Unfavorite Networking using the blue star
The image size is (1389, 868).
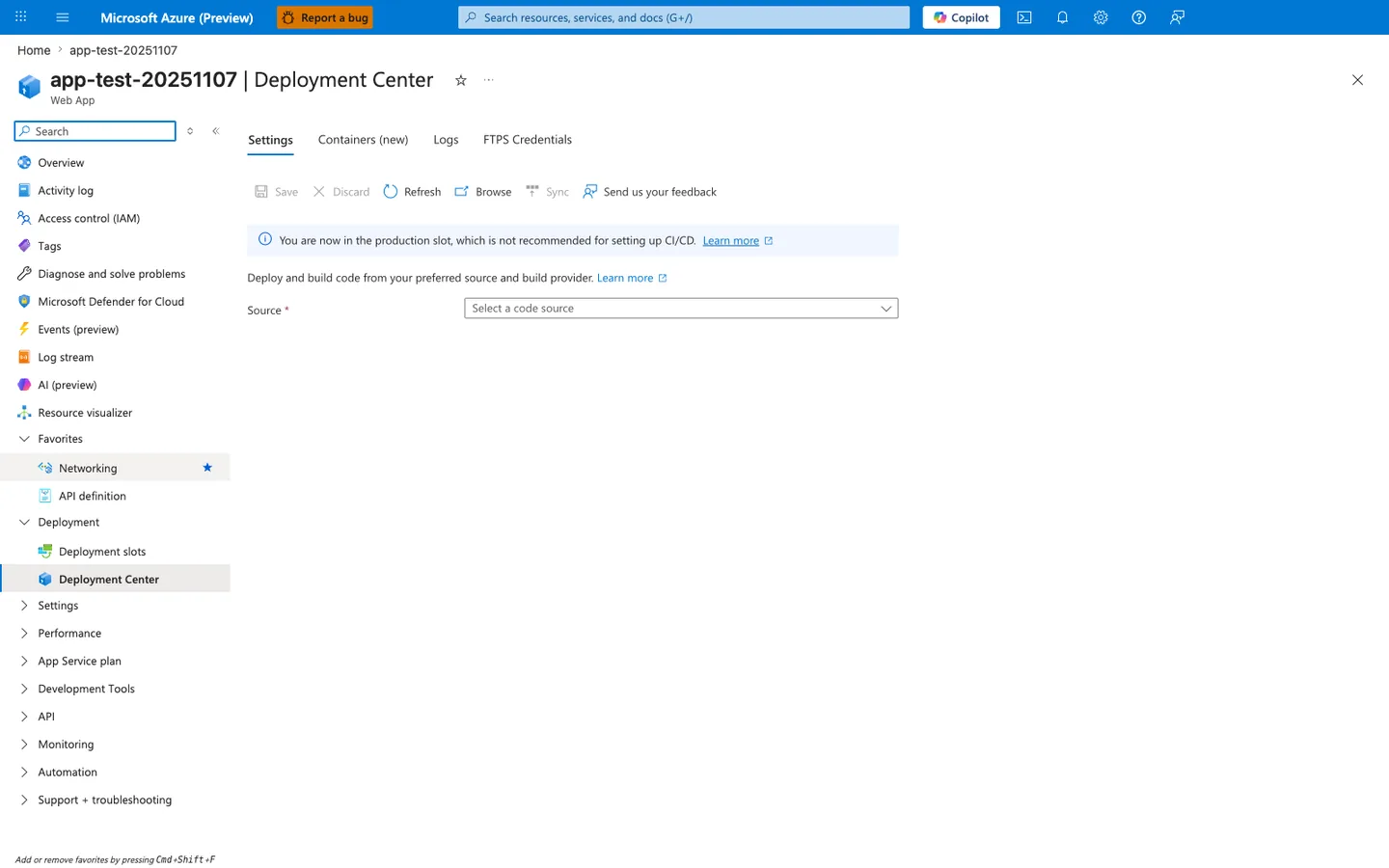[x=207, y=468]
